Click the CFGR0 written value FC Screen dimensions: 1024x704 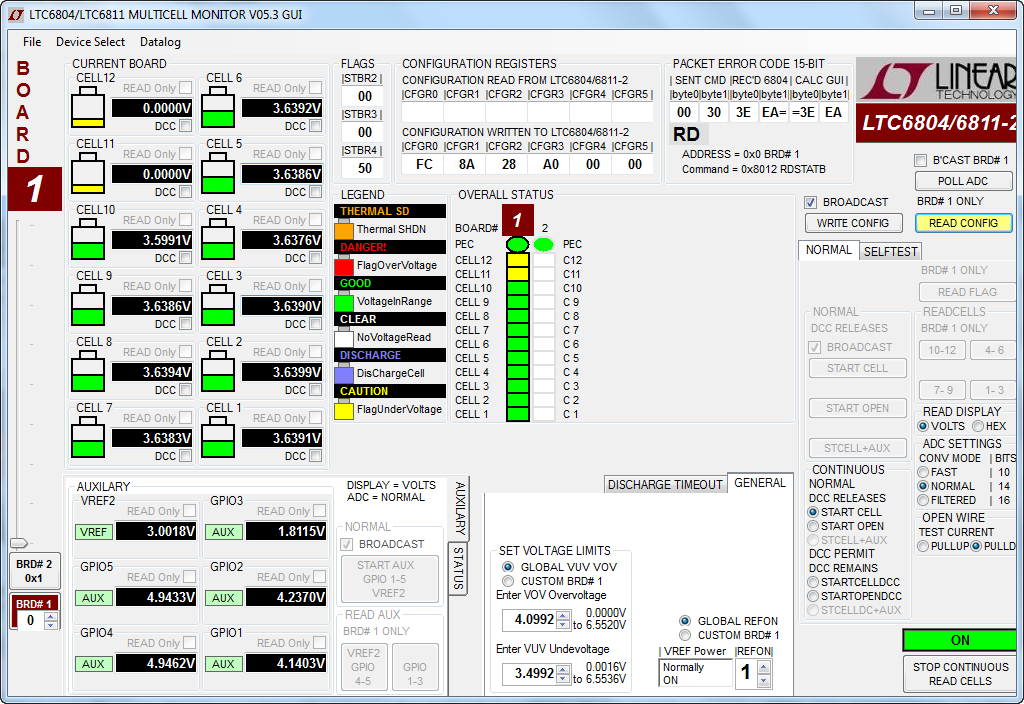(x=424, y=164)
